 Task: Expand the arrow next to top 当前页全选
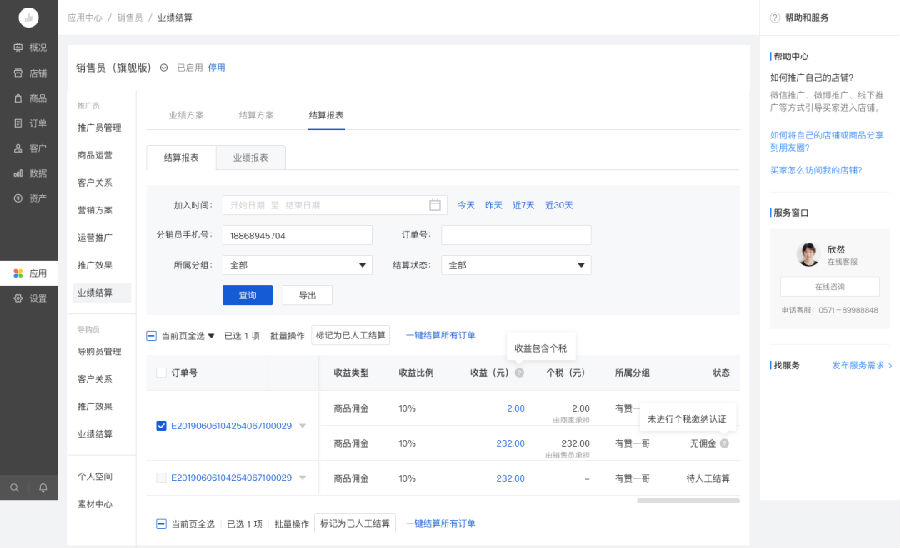coord(211,336)
